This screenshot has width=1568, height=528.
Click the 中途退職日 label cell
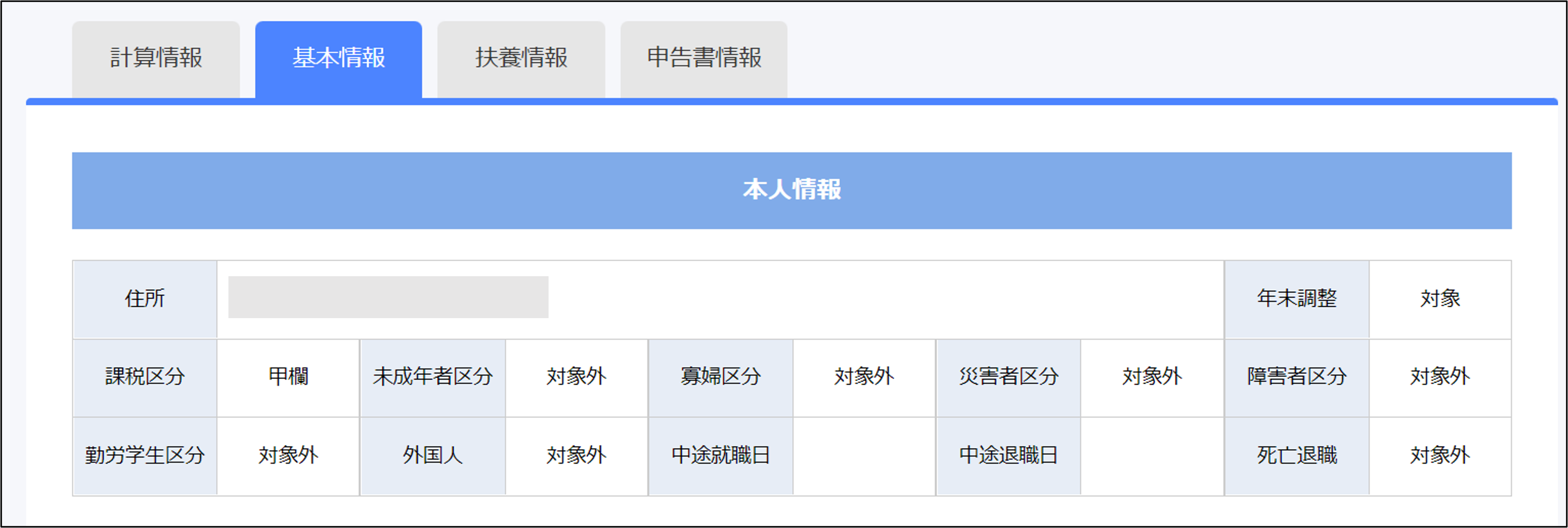[x=1009, y=456]
